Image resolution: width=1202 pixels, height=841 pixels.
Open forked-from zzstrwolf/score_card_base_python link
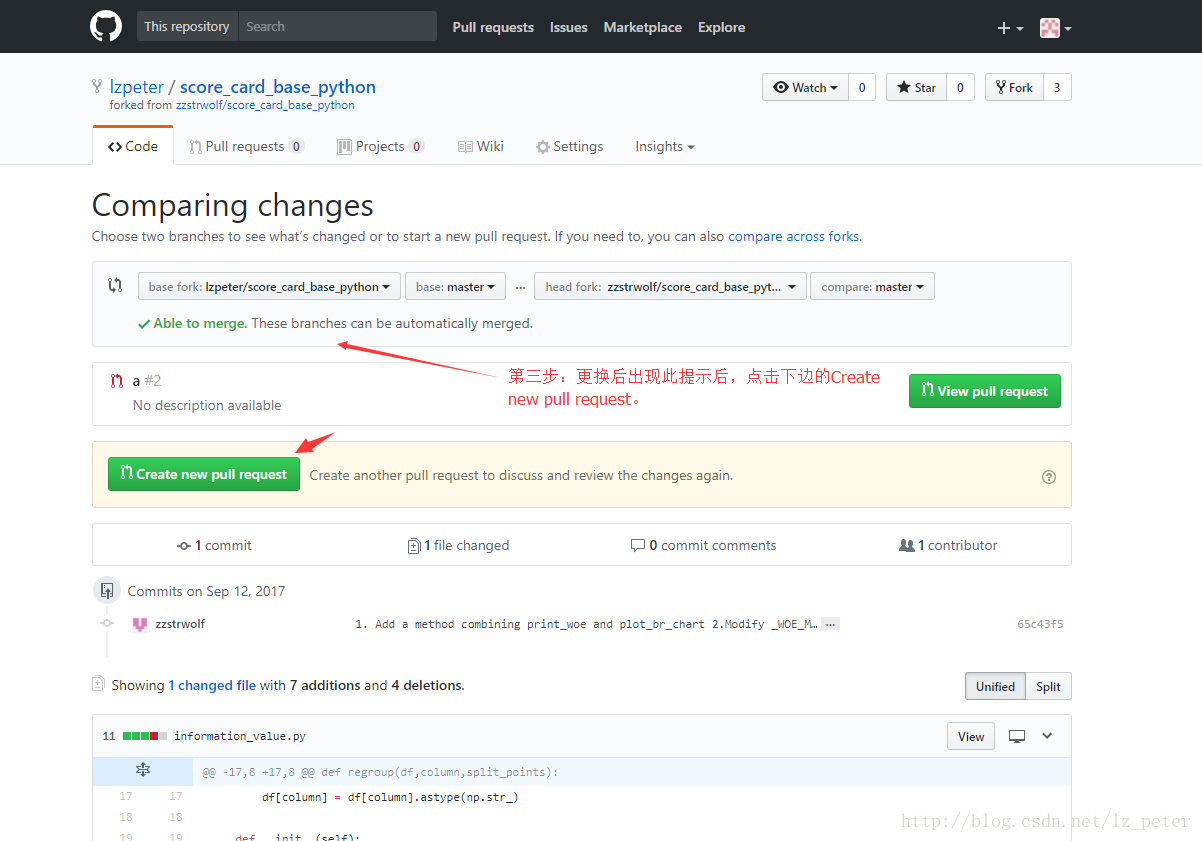pos(265,105)
